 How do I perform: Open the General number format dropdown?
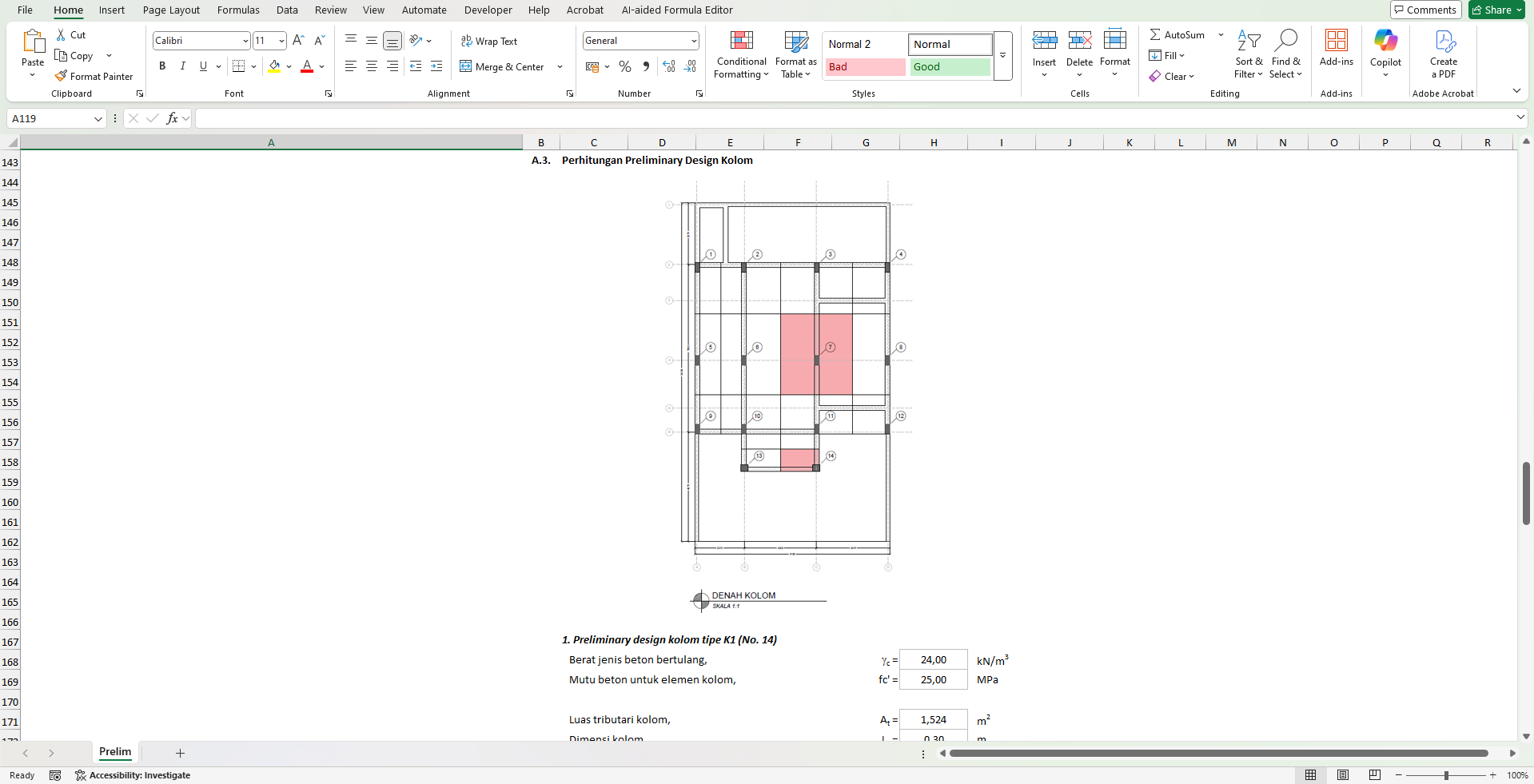pyautogui.click(x=693, y=41)
